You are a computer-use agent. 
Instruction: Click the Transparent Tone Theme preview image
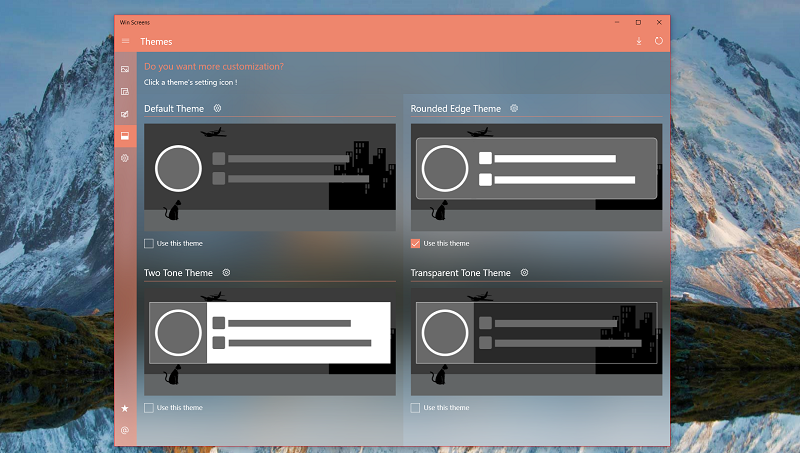point(536,342)
